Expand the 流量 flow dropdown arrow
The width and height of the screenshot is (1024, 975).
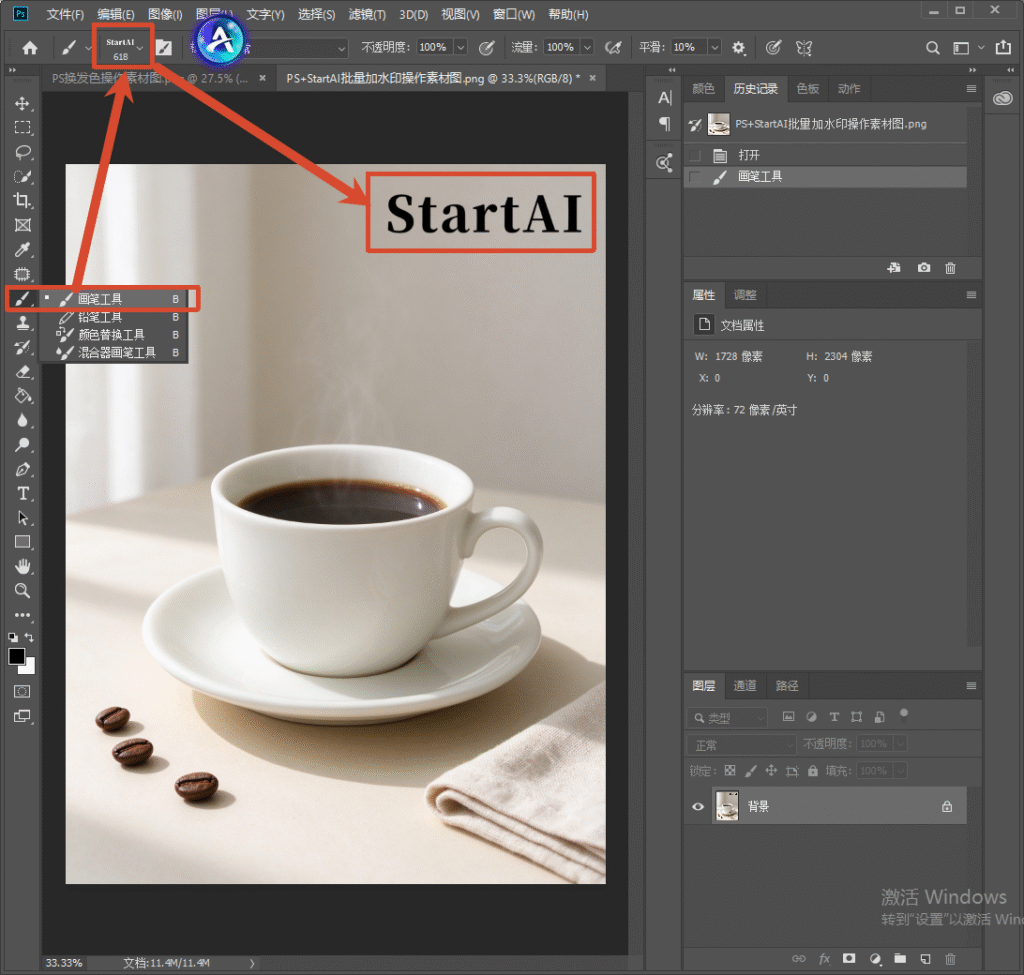(587, 48)
